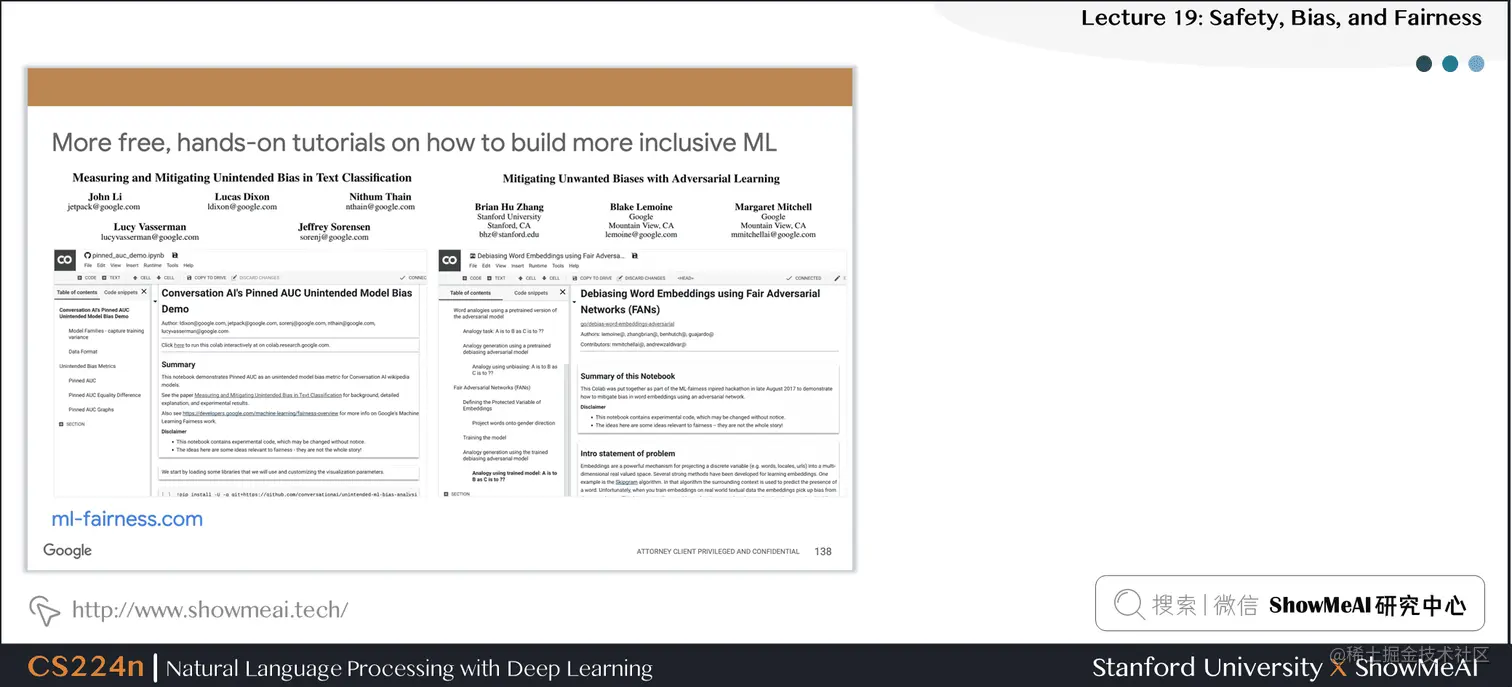
Task: Open Pinned AUC Graphs contents entry
Action: point(91,409)
